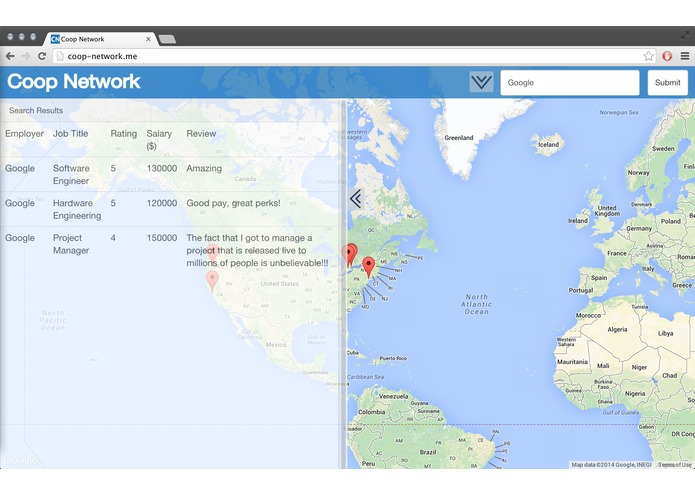Click the Venezuela label on the map

click(394, 397)
